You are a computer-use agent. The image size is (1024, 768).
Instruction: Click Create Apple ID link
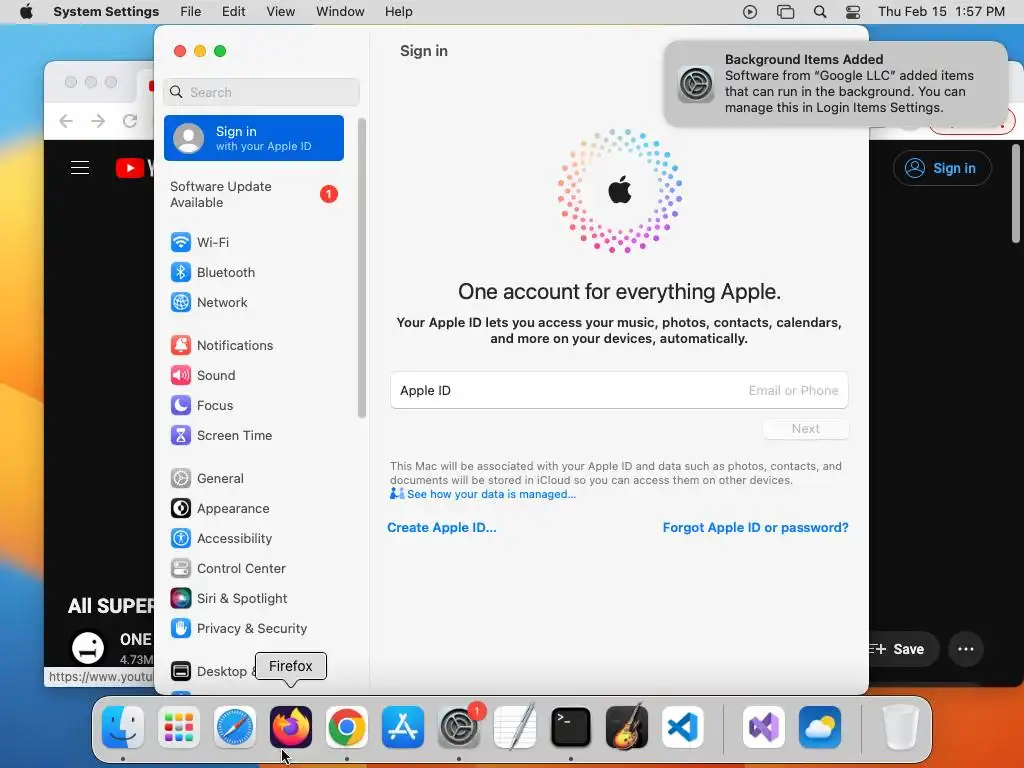441,528
